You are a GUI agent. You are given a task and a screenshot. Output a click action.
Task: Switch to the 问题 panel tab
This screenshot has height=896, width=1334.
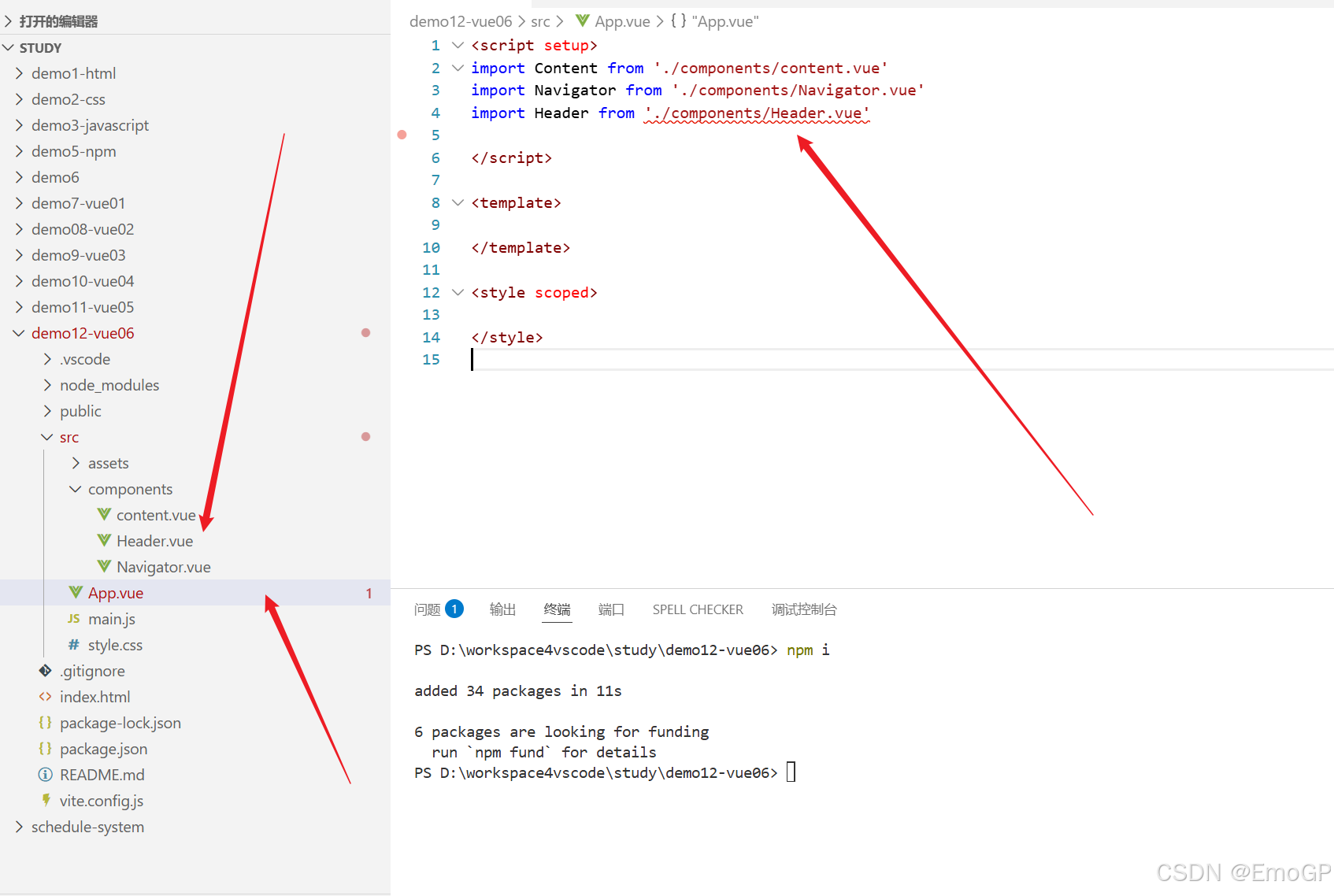(x=428, y=609)
